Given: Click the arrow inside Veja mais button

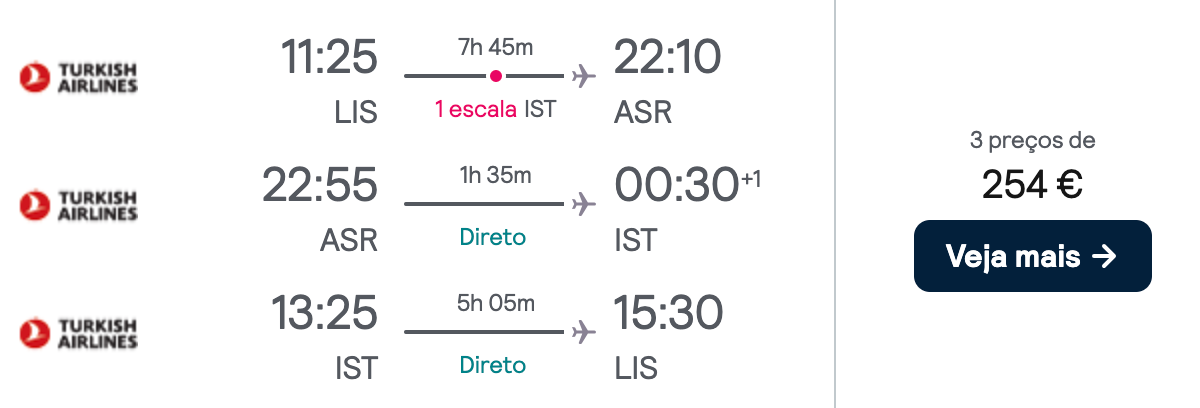Looking at the screenshot, I should click(x=1104, y=257).
